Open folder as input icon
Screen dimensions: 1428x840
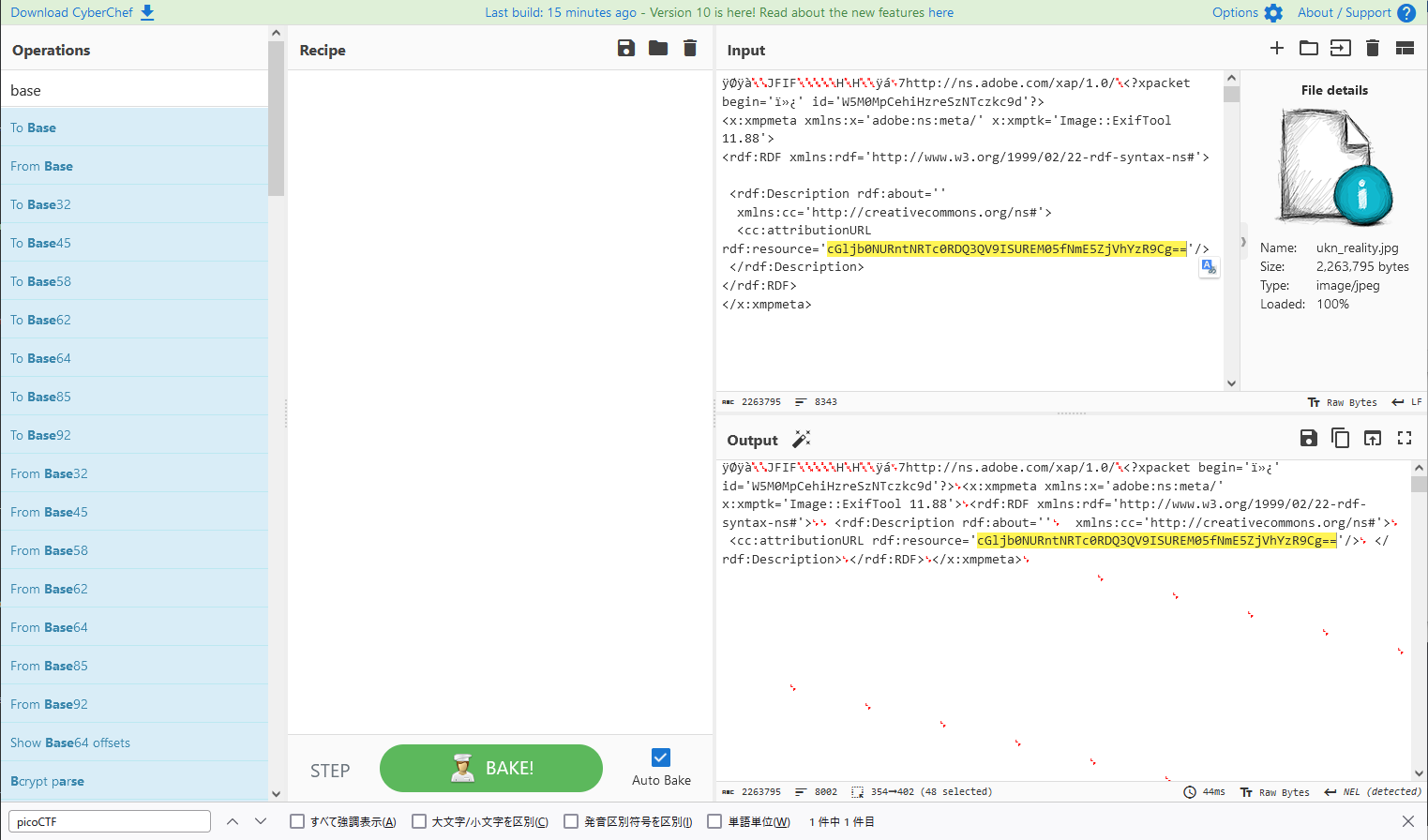click(1309, 48)
